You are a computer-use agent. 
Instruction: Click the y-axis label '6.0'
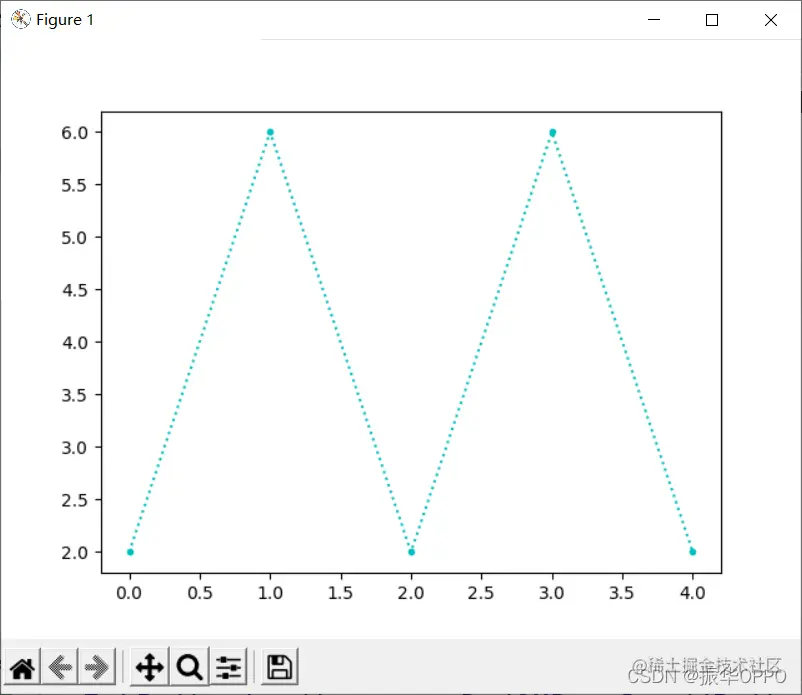[75, 133]
